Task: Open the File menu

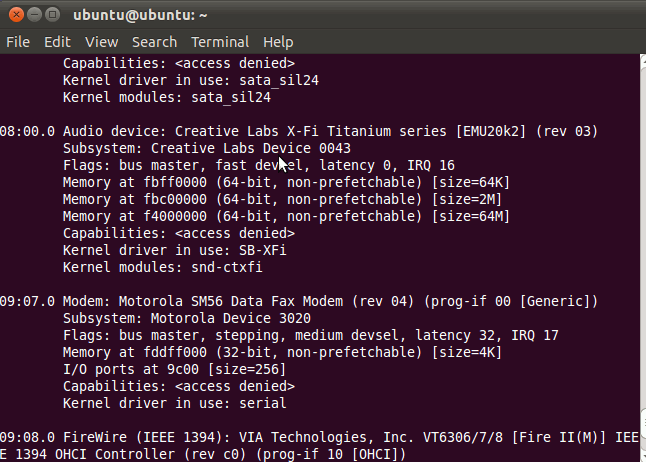Action: (18, 42)
